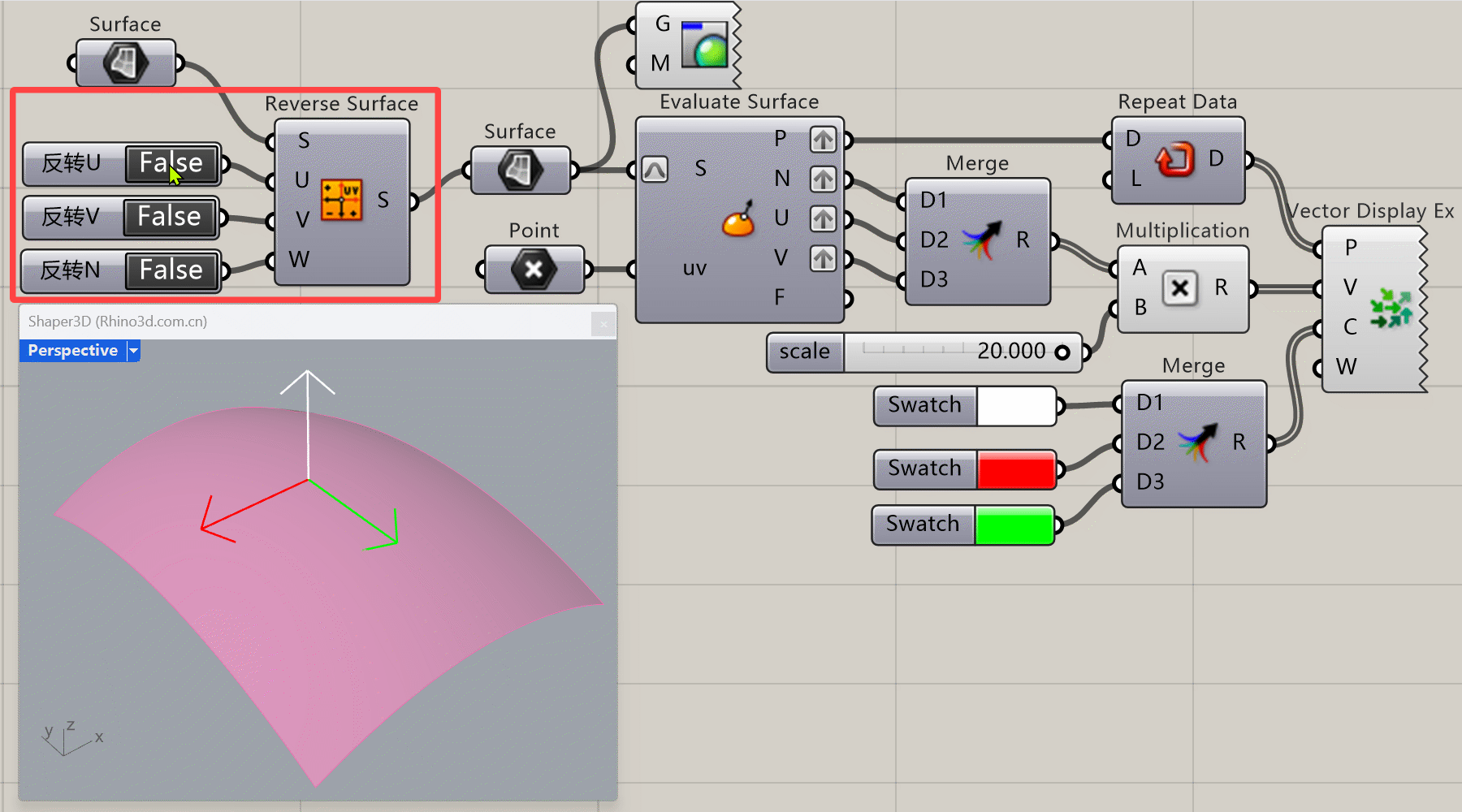Click the red color swatch
Image resolution: width=1462 pixels, height=812 pixels.
click(x=1015, y=469)
